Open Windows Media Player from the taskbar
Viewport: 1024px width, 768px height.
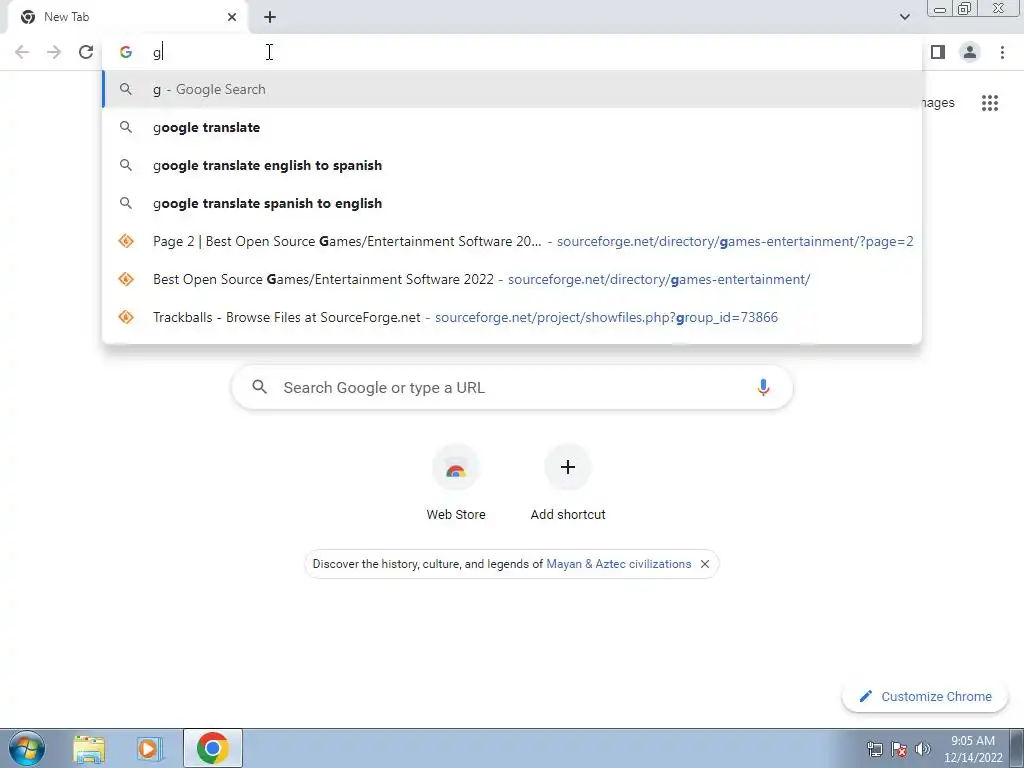[x=149, y=748]
